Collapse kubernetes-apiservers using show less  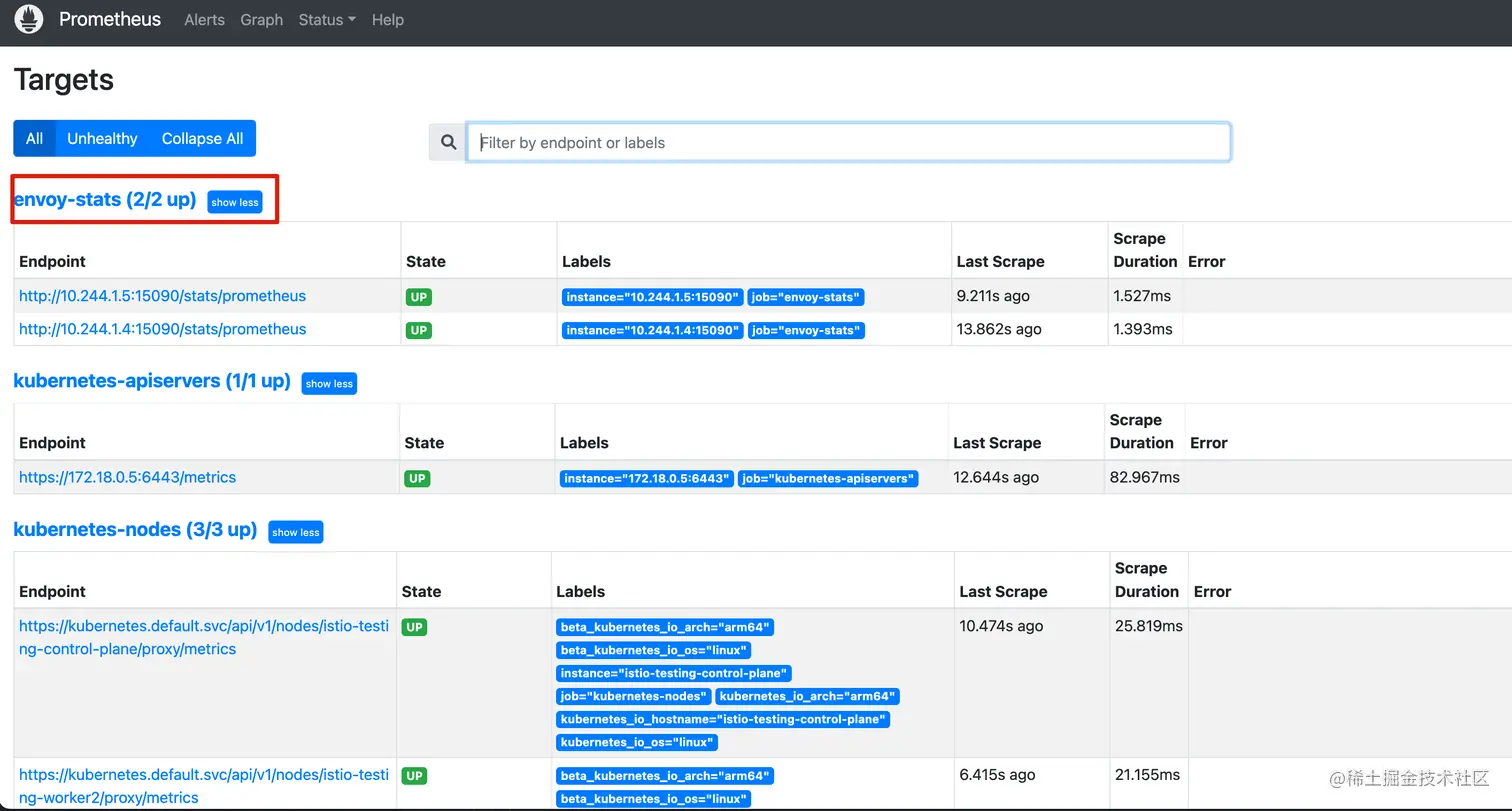[x=329, y=383]
